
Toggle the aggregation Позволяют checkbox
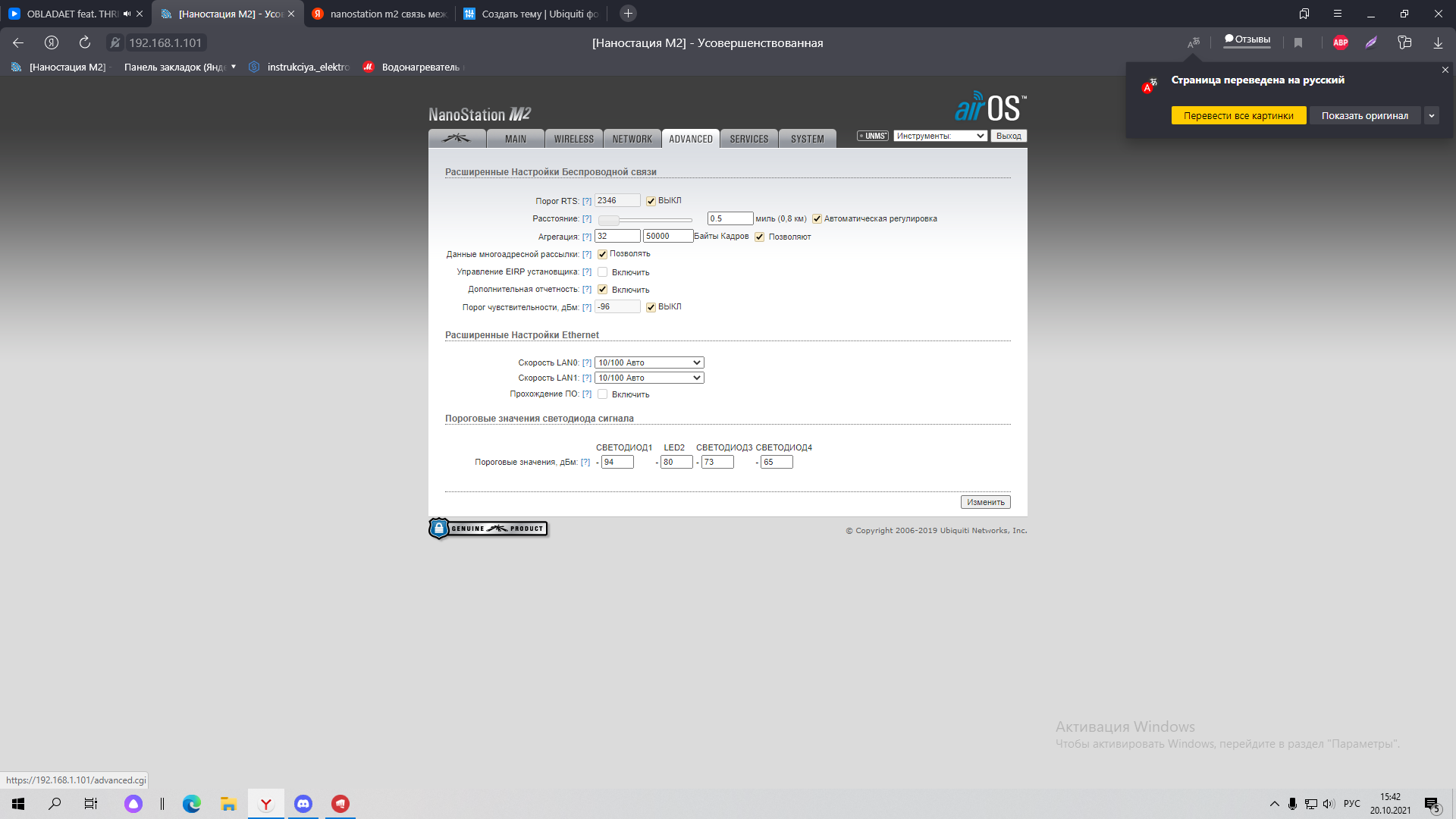coord(759,237)
